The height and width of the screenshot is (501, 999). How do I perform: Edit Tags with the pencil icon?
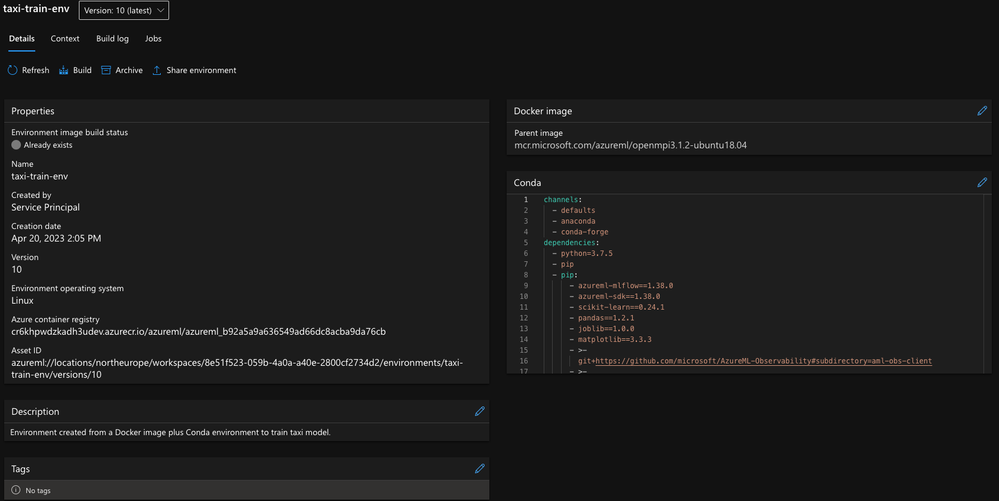click(x=480, y=468)
